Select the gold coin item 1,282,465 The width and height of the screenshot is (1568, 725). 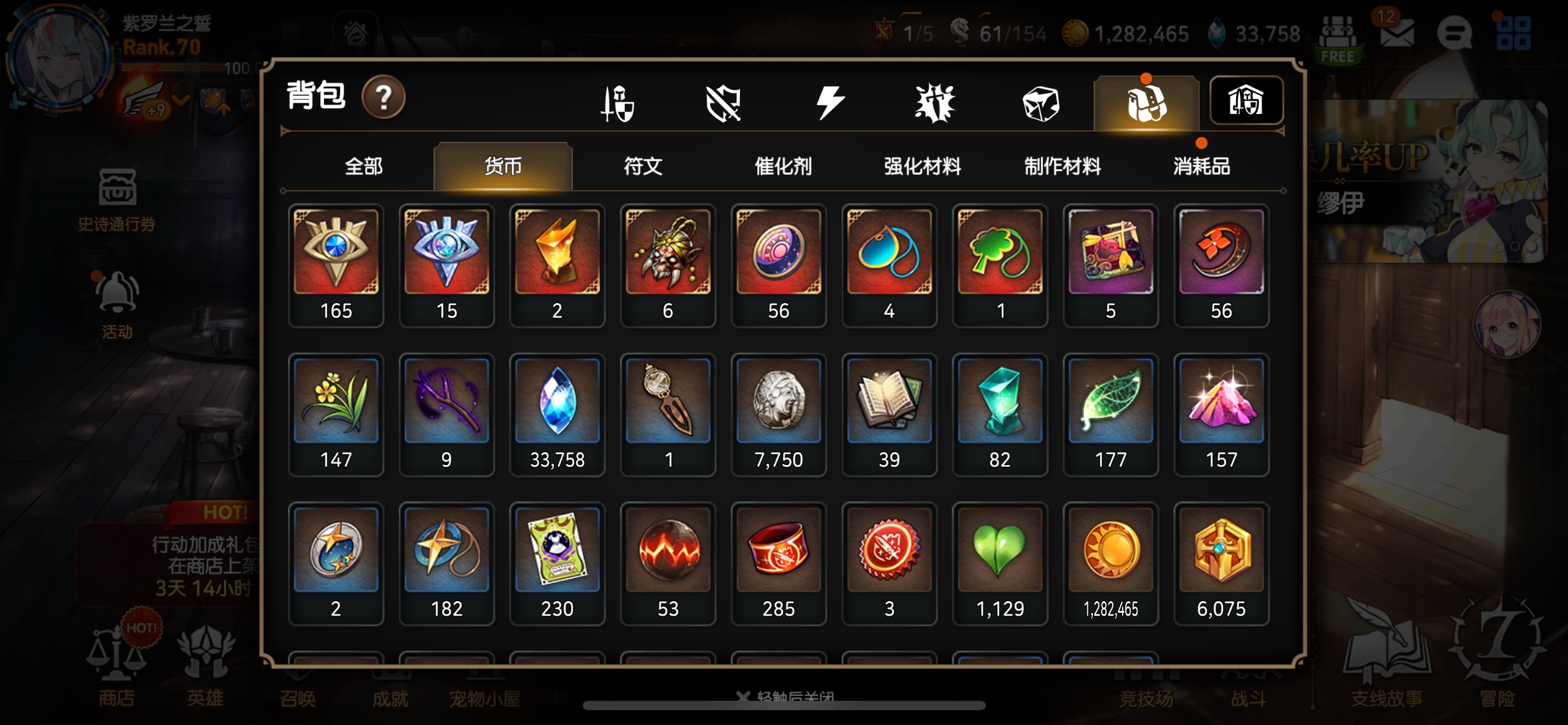pos(1110,563)
